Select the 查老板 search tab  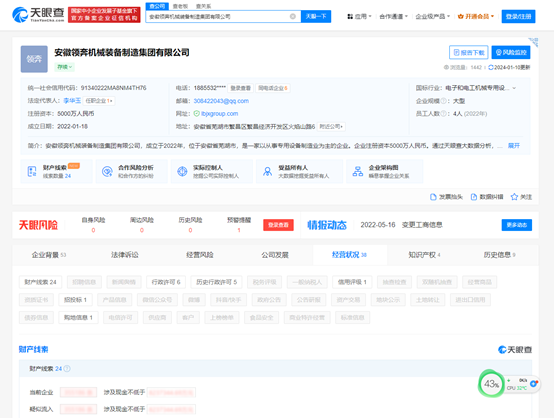(180, 6)
